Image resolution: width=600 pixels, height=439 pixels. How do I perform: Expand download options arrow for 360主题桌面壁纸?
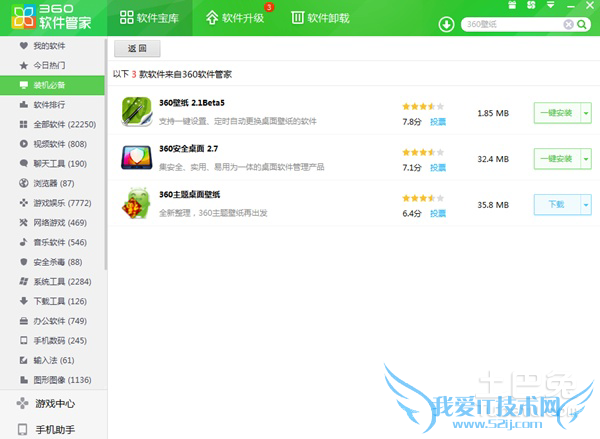[586, 205]
